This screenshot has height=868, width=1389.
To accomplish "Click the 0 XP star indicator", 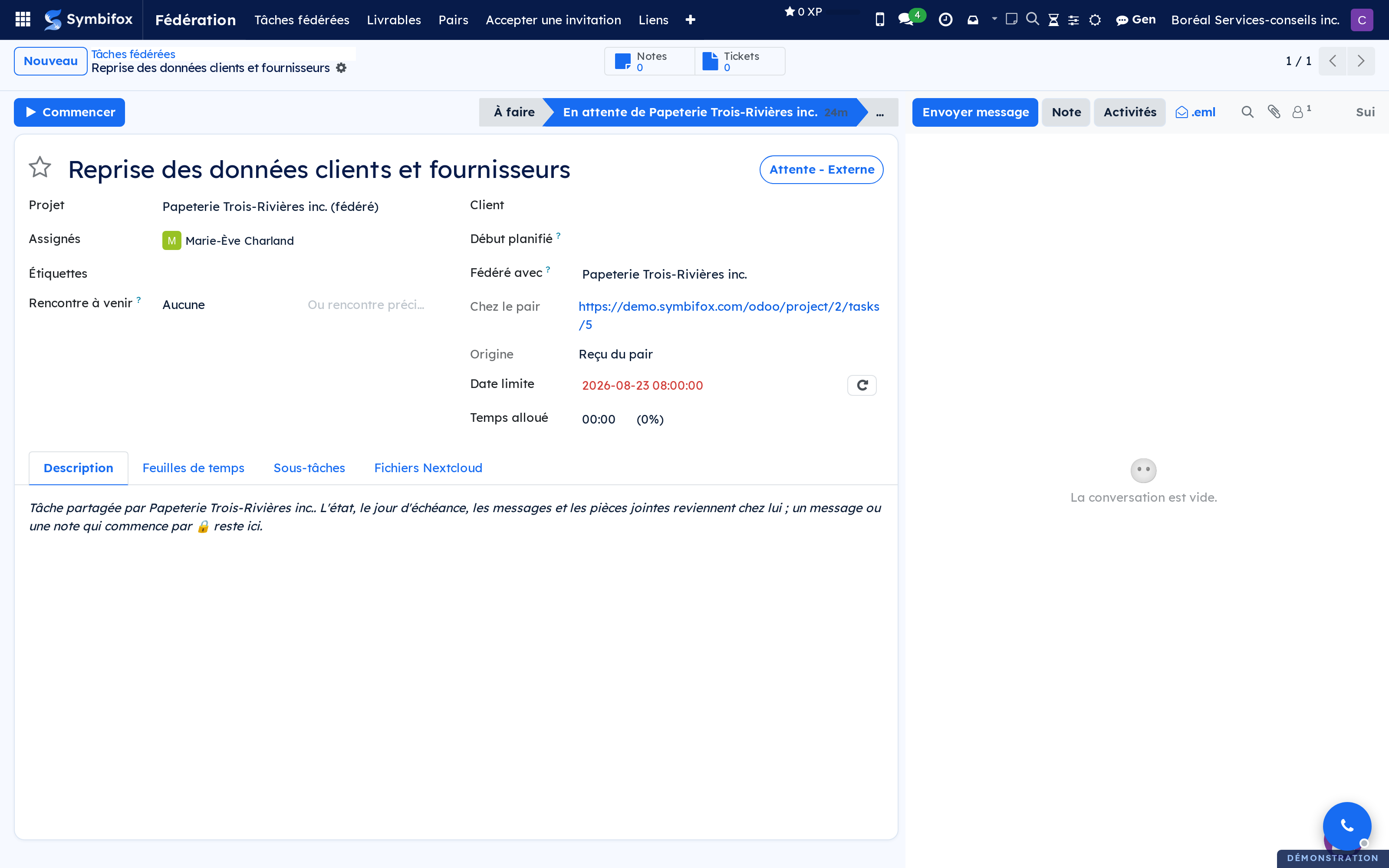I will pyautogui.click(x=803, y=11).
